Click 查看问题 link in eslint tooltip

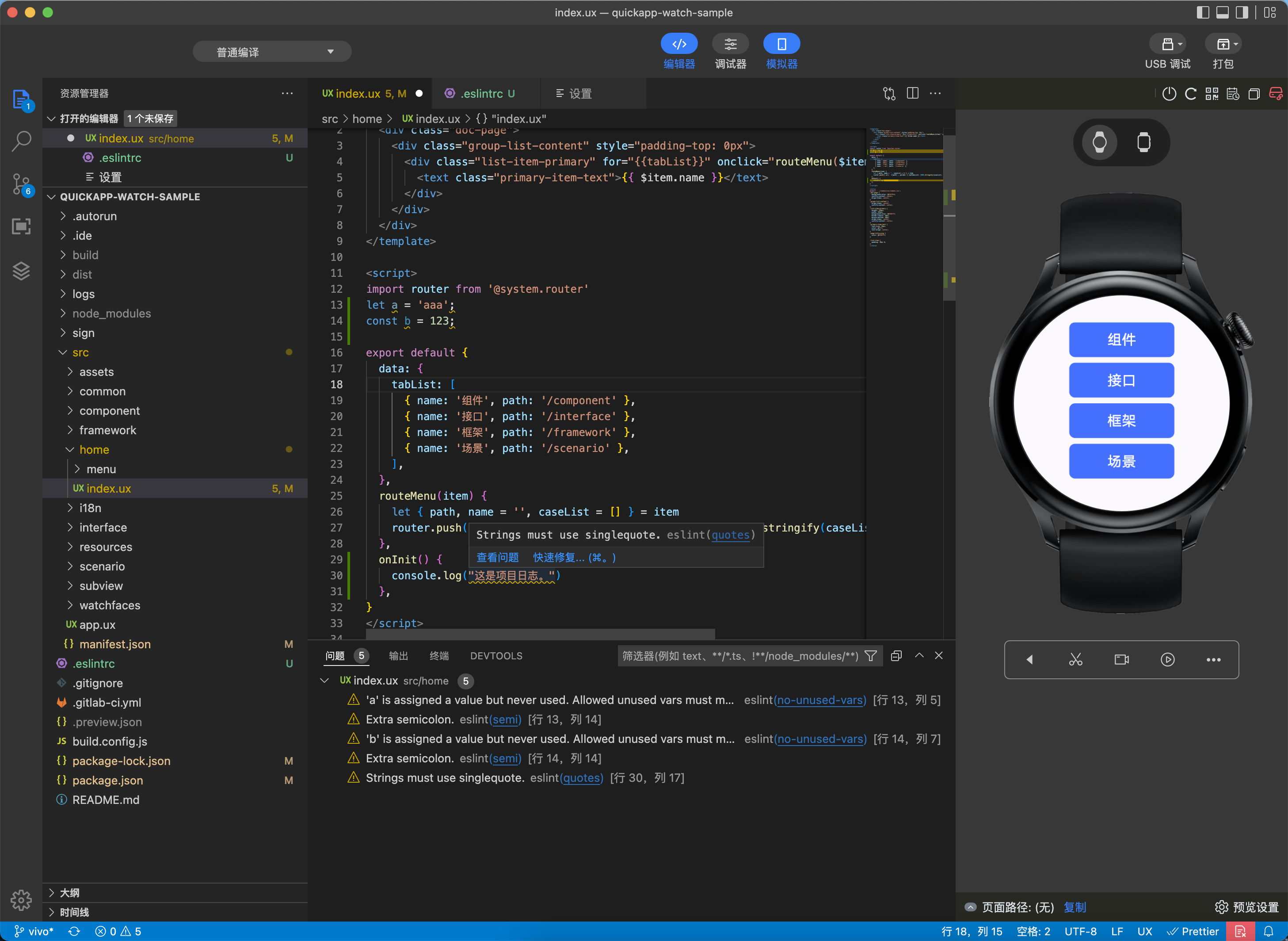498,557
